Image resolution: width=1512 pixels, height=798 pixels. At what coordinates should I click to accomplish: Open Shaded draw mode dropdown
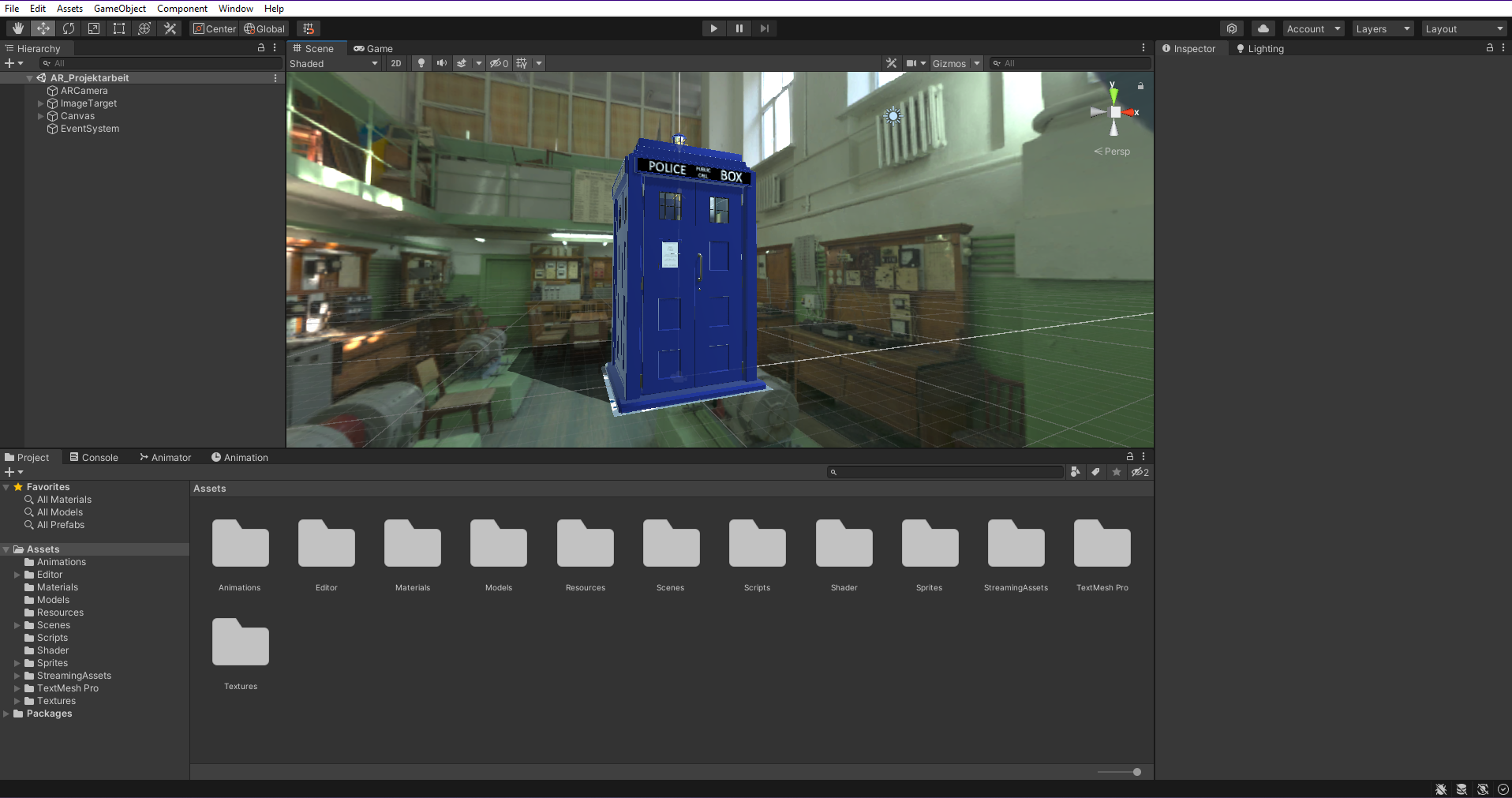coord(334,63)
